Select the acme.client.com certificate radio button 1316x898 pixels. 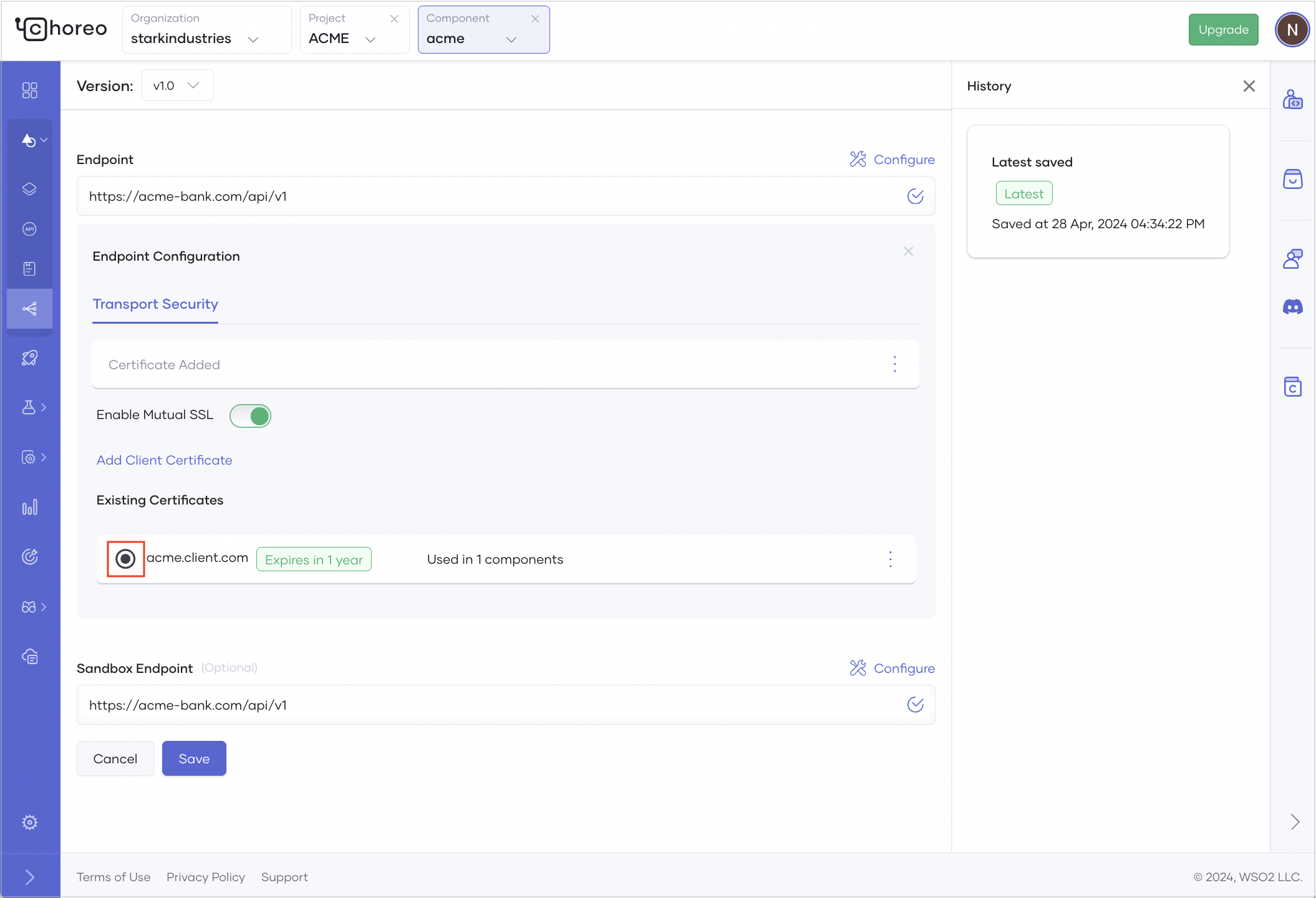(x=125, y=559)
